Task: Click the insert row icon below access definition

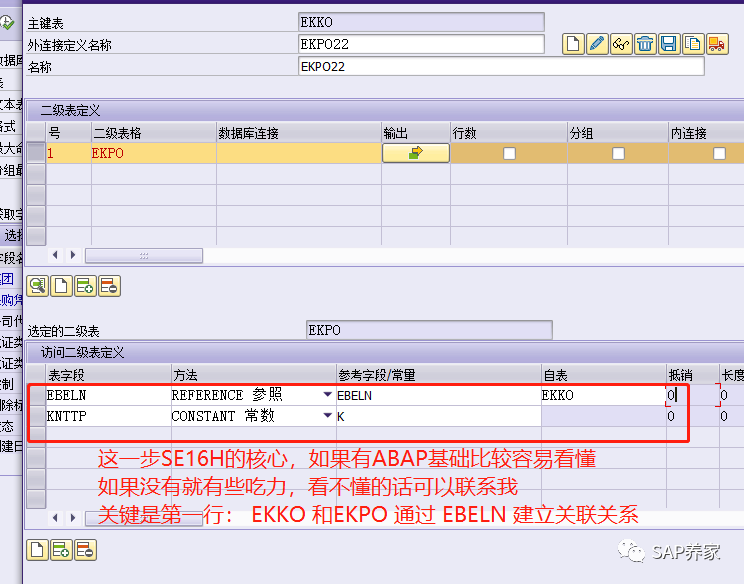Action: [61, 550]
